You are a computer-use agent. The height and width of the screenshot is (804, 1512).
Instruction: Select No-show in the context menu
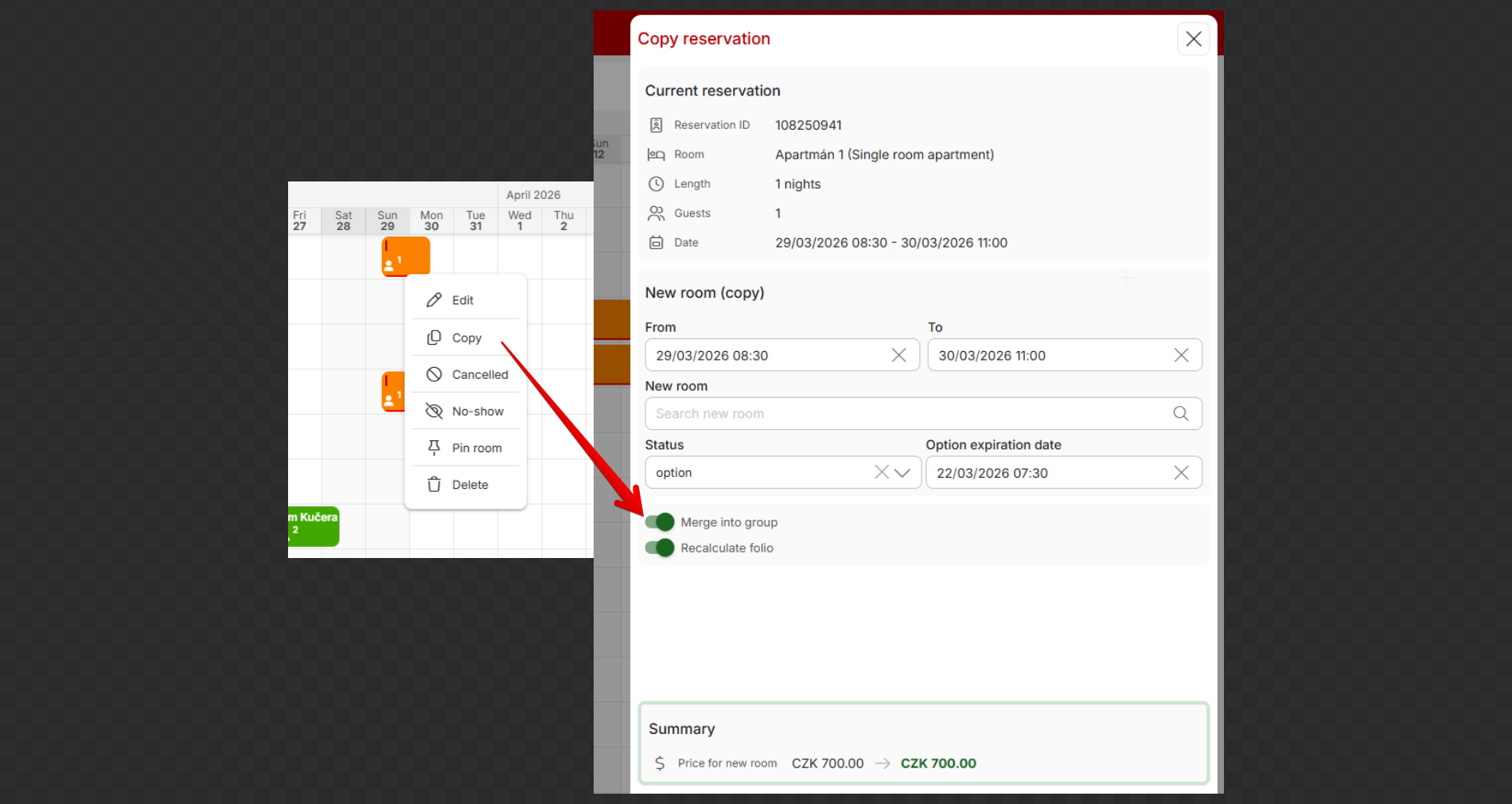pos(477,411)
